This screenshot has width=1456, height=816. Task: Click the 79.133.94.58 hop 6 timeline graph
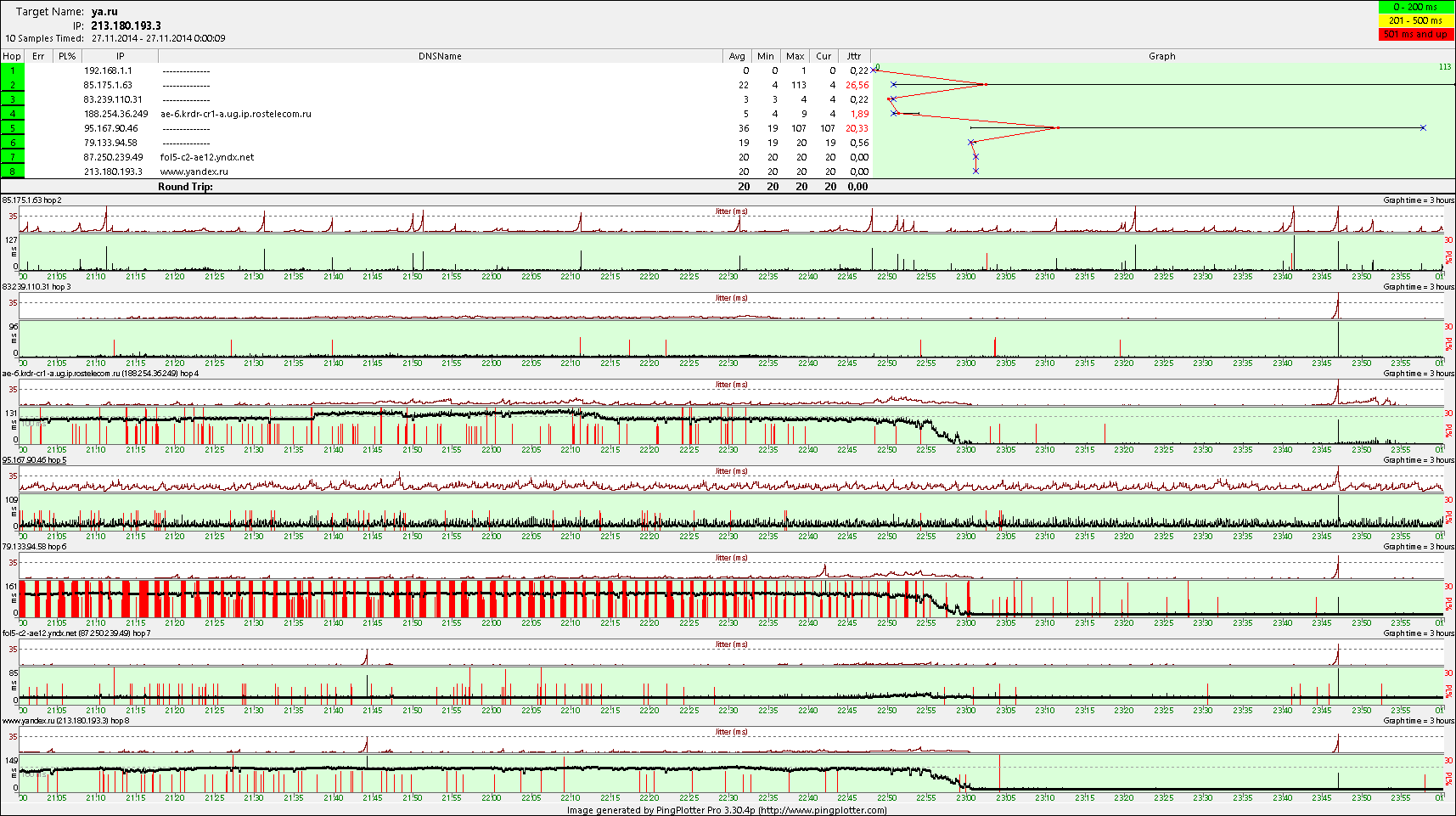(x=730, y=599)
